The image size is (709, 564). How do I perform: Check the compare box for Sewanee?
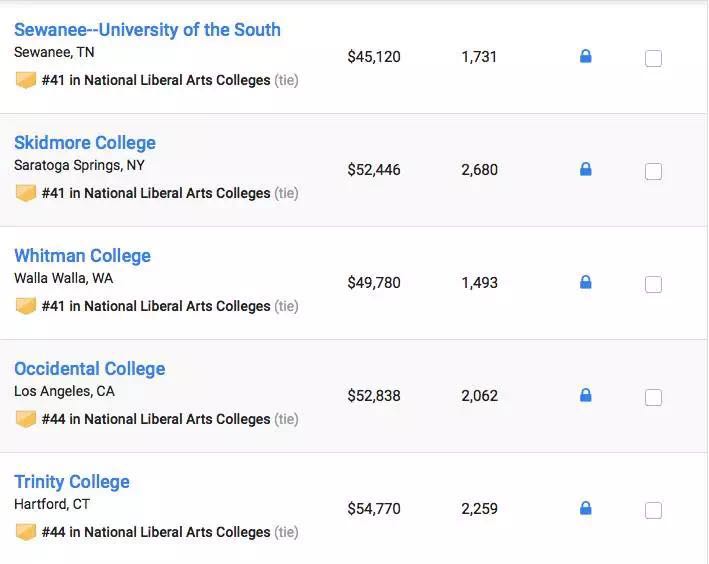coord(653,59)
